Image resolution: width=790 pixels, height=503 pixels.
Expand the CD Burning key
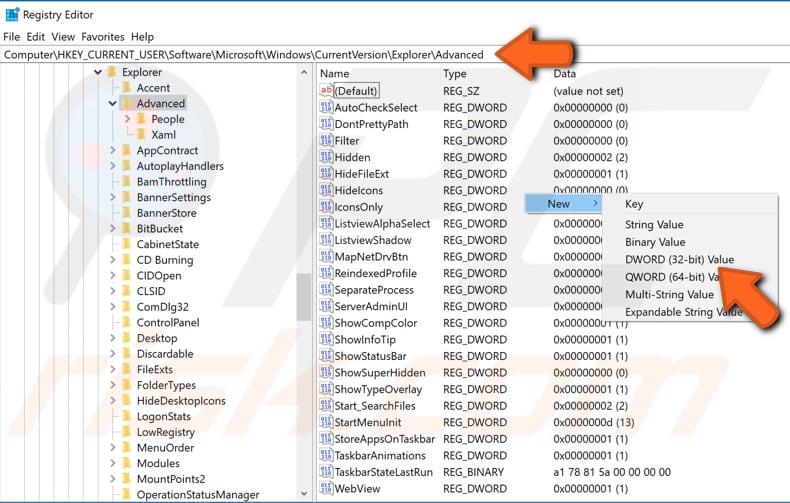[x=112, y=260]
